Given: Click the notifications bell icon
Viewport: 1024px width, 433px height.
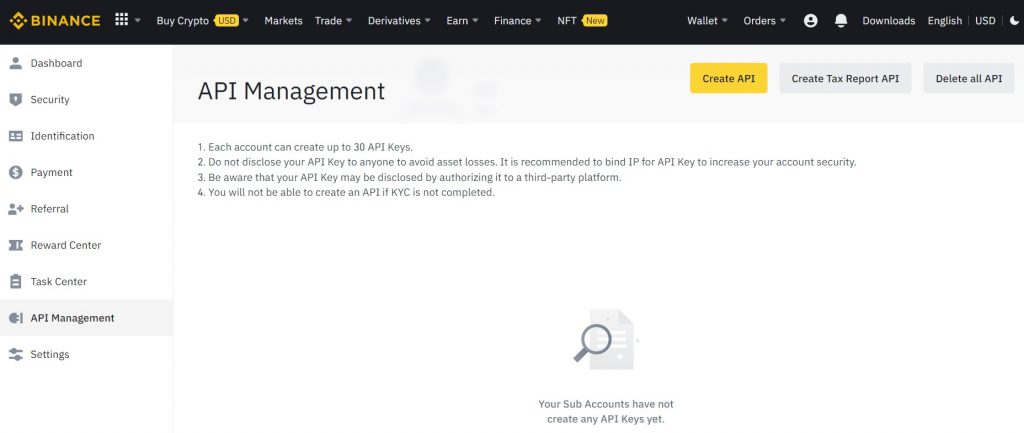Looking at the screenshot, I should pyautogui.click(x=841, y=21).
